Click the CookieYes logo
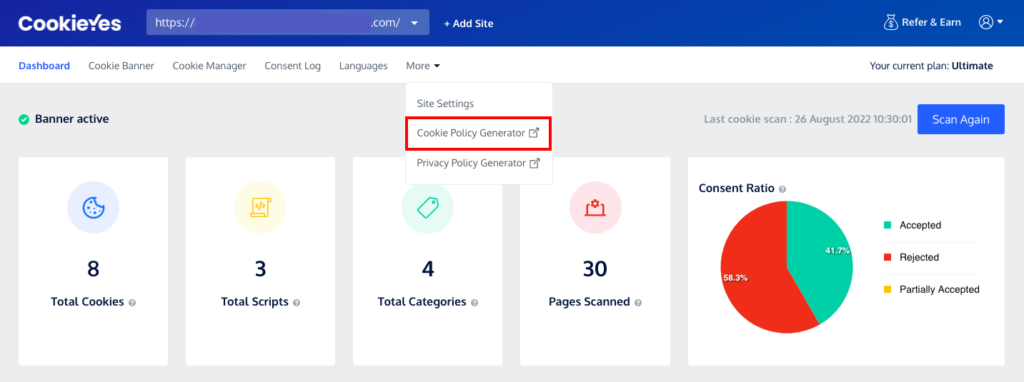This screenshot has height=382, width=1024. [70, 23]
